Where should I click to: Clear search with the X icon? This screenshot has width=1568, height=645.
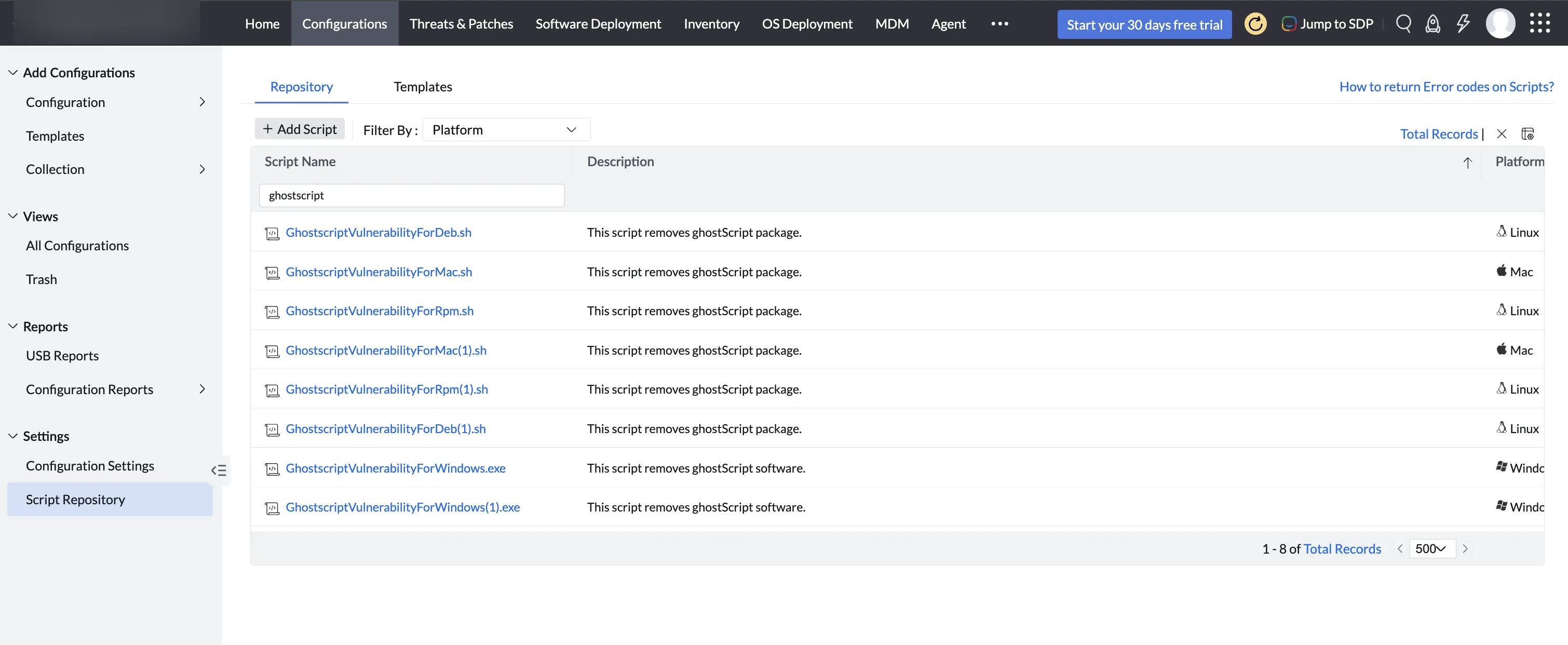pyautogui.click(x=1501, y=134)
